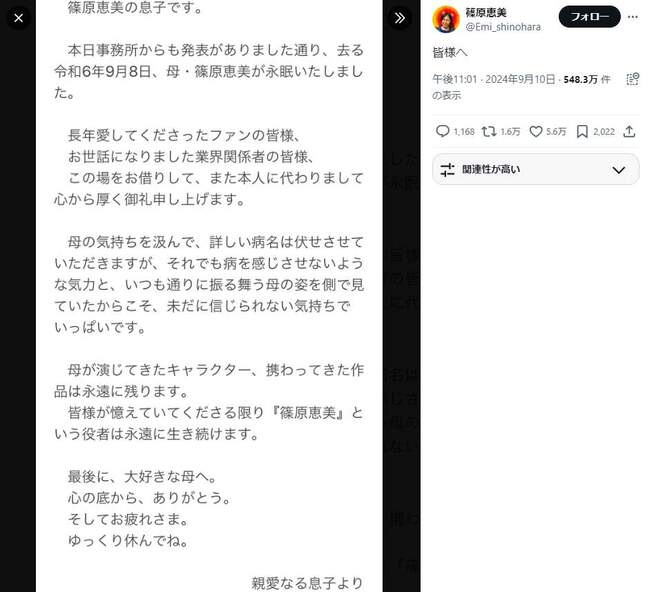Click the share upload icon
The width and height of the screenshot is (645, 592).
coord(629,132)
